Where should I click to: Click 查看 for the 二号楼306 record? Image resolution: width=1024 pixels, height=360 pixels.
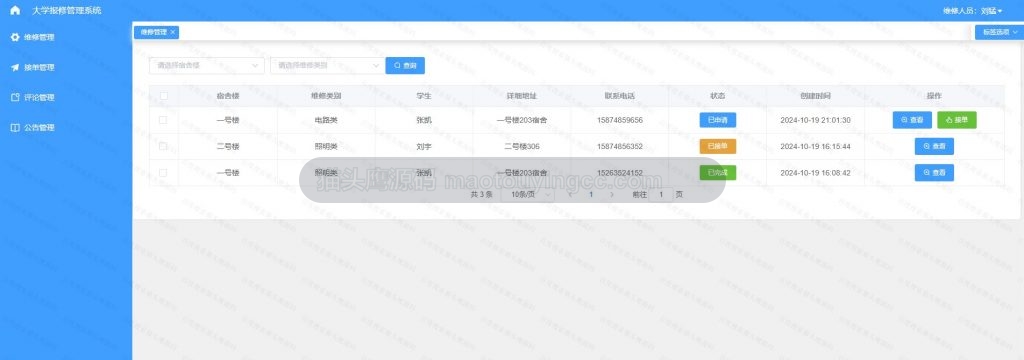pos(935,146)
